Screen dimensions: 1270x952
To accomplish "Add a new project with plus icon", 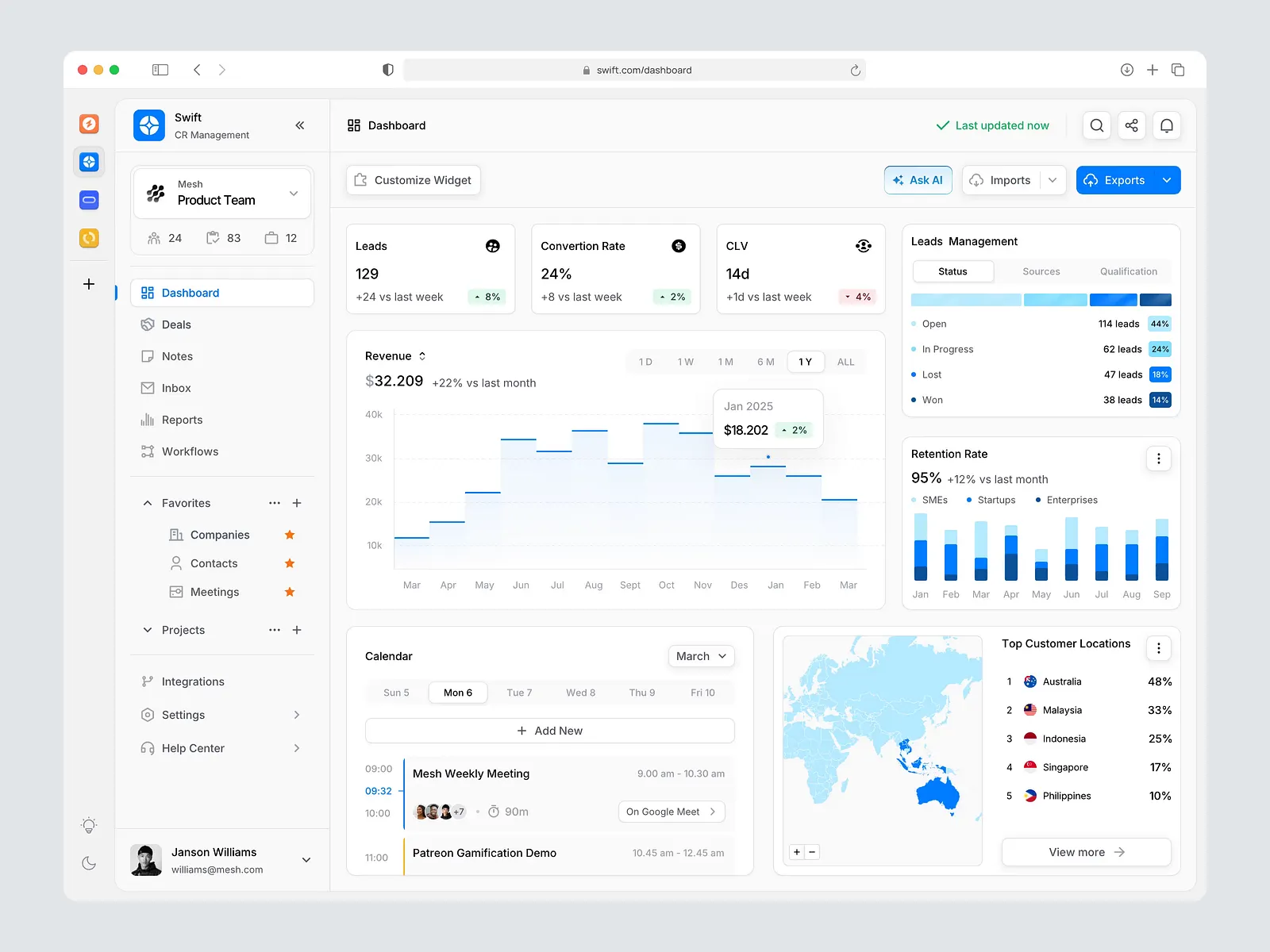I will [297, 630].
